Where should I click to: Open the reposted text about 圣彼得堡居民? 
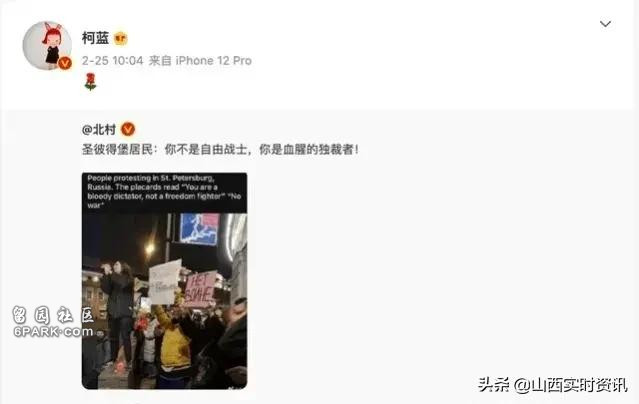point(220,150)
